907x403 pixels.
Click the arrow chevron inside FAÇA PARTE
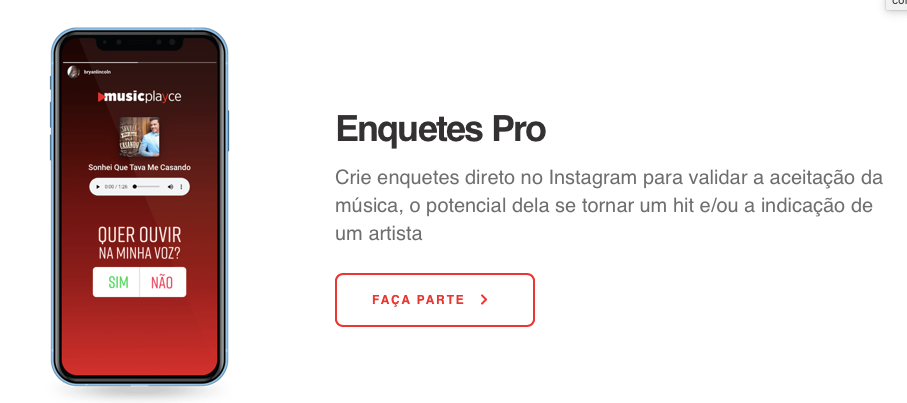click(x=484, y=300)
